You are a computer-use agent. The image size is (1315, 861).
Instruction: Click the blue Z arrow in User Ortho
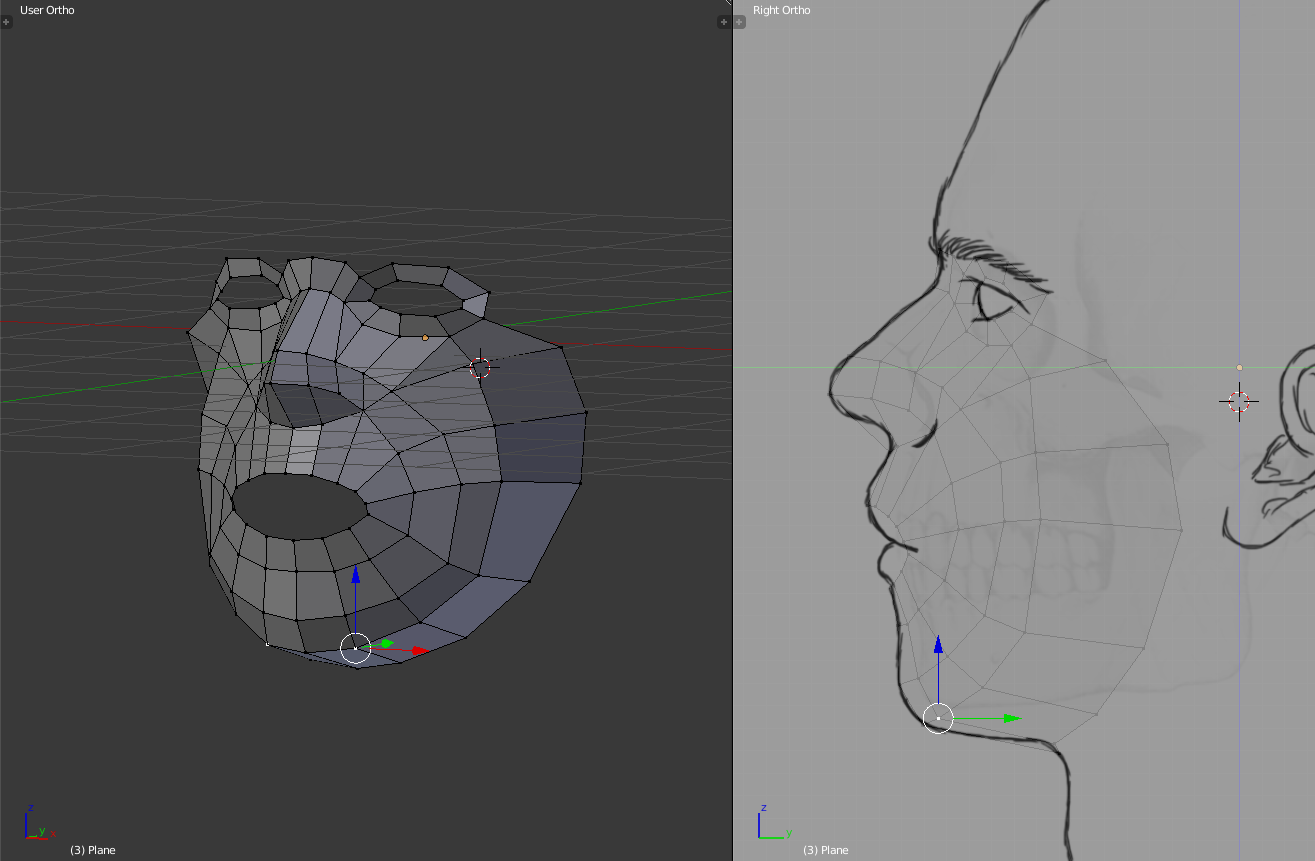355,578
